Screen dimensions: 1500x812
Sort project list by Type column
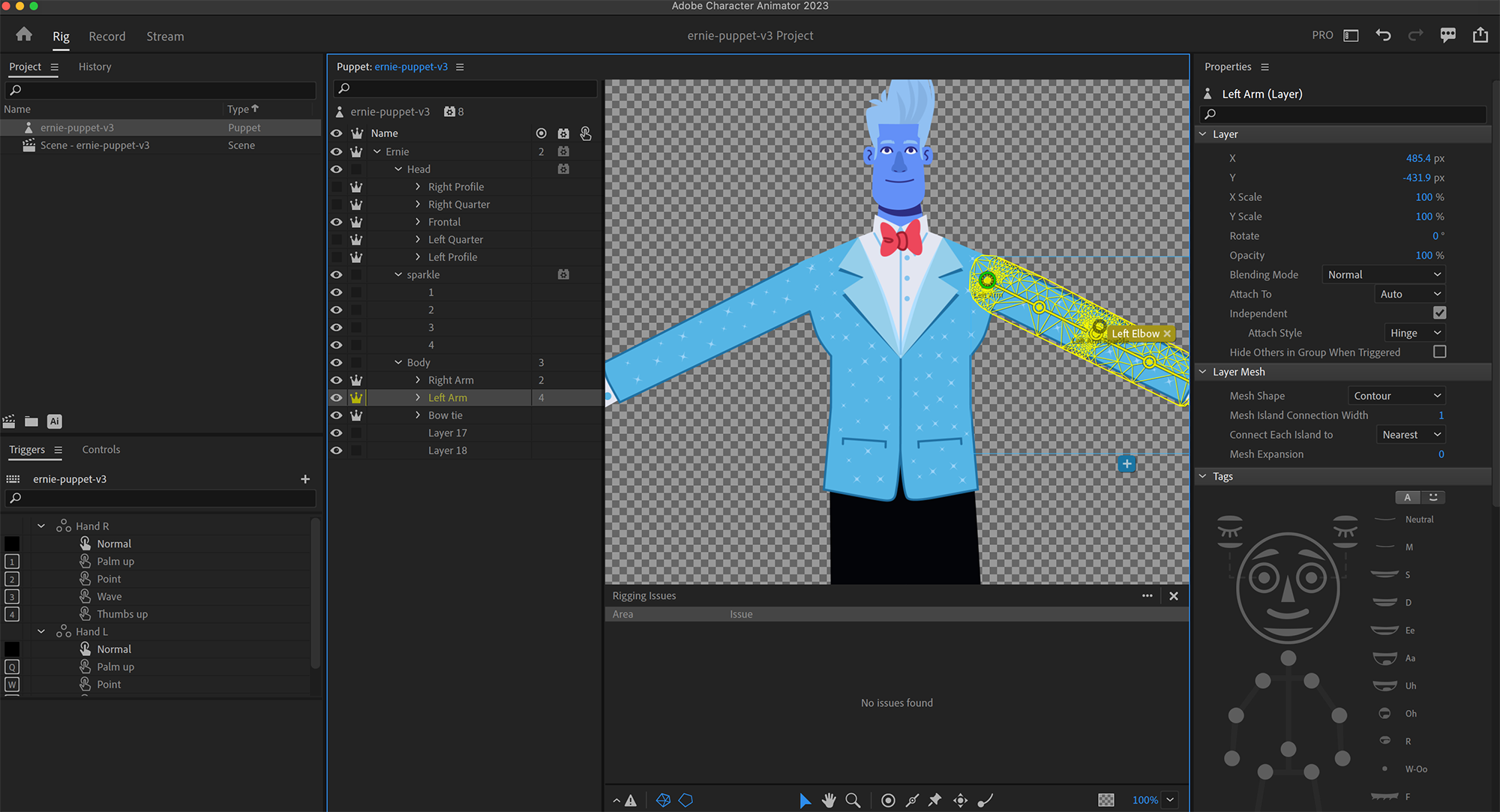(243, 109)
